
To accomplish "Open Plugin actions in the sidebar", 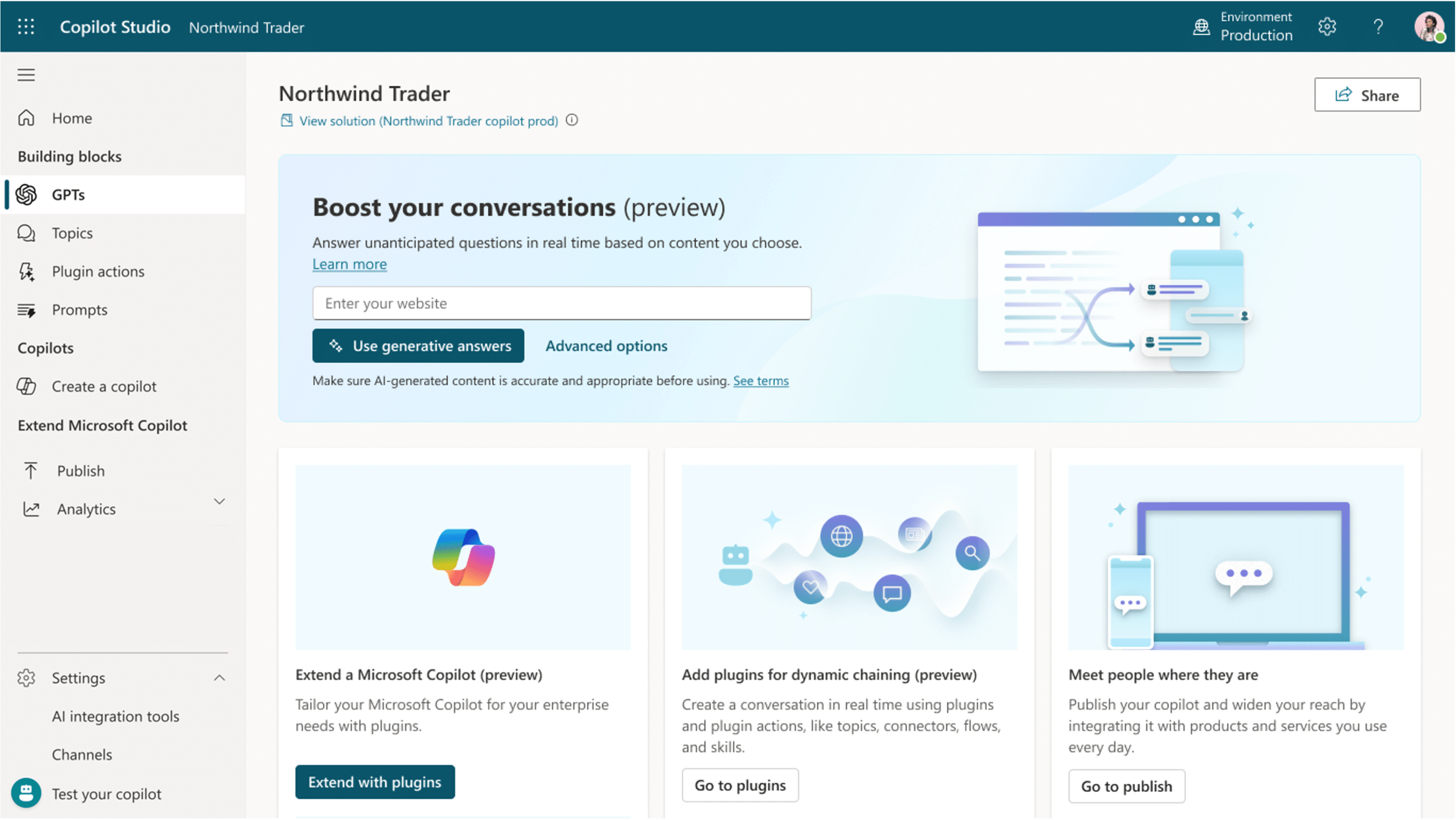I will 123,271.
